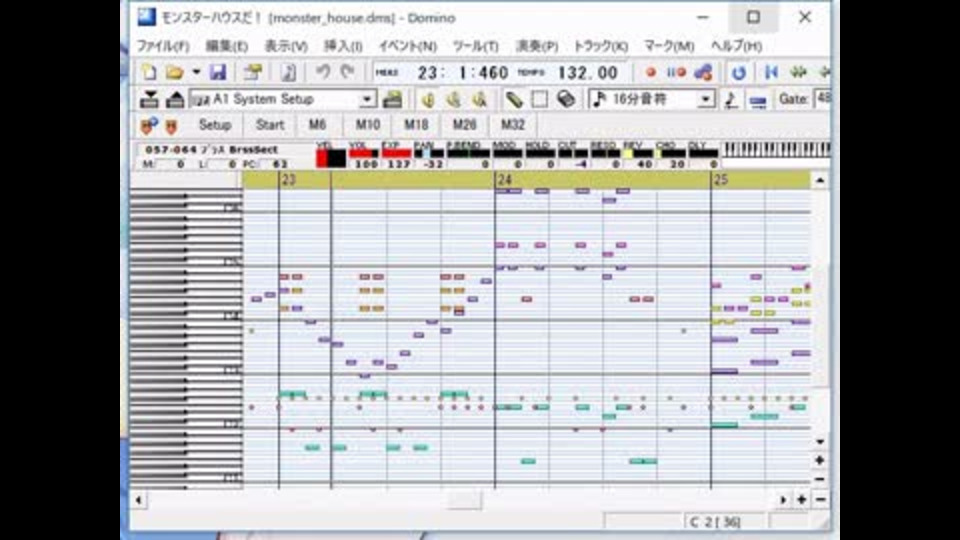Click the '057-064 ブラス BrssSect' instrument text
Image resolution: width=960 pixels, height=540 pixels.
click(x=212, y=149)
